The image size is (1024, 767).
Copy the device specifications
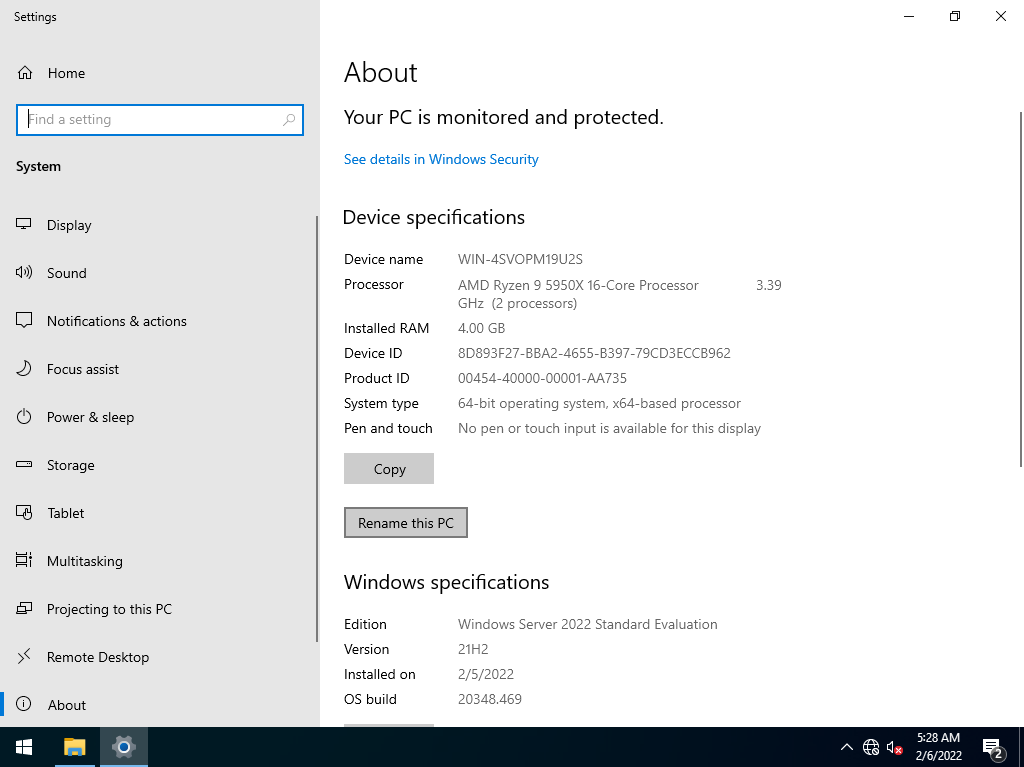click(389, 469)
